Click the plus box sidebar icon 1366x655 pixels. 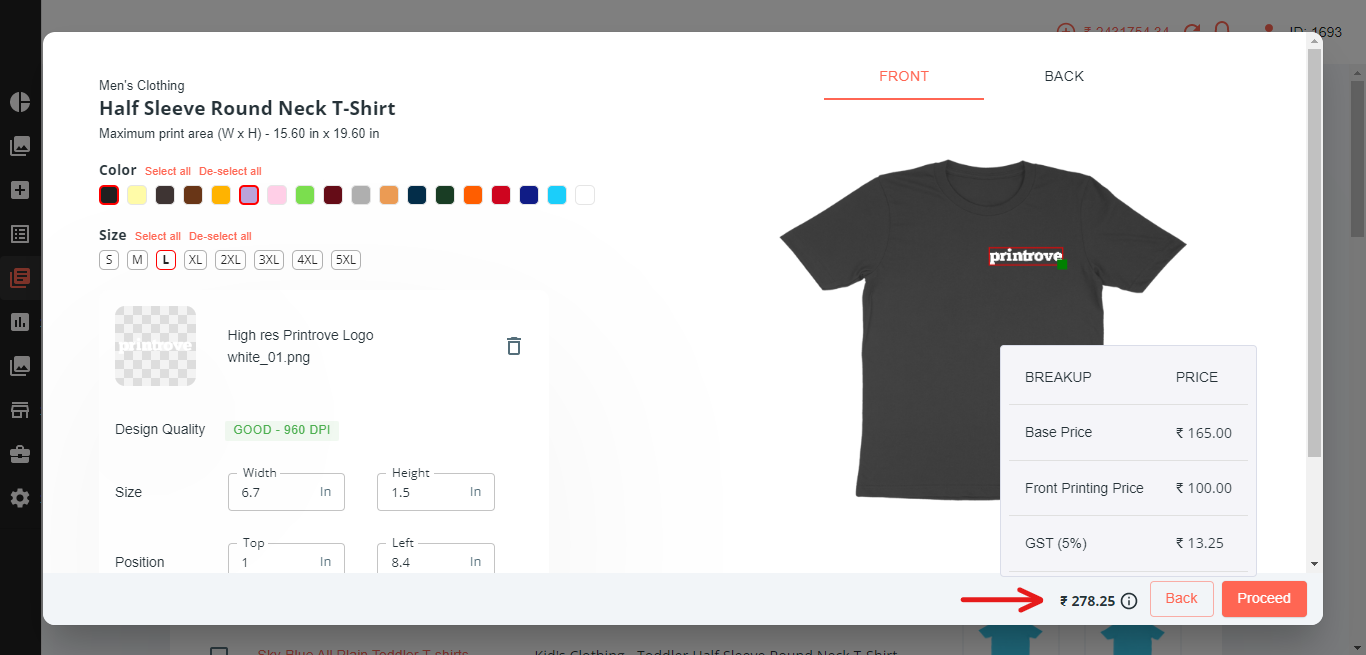coord(20,190)
